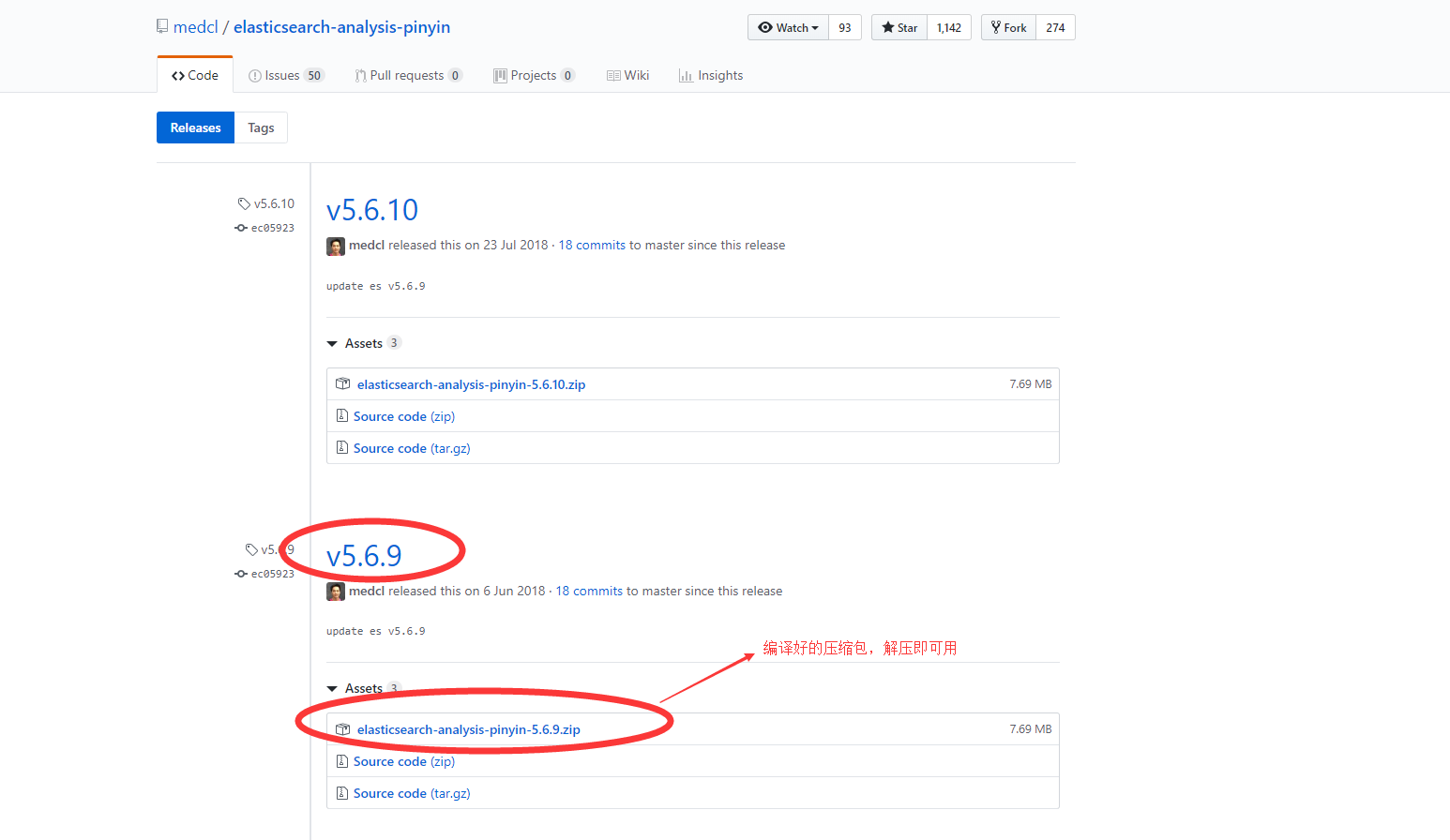Open the Issues tab
Image resolution: width=1450 pixels, height=840 pixels.
[286, 75]
